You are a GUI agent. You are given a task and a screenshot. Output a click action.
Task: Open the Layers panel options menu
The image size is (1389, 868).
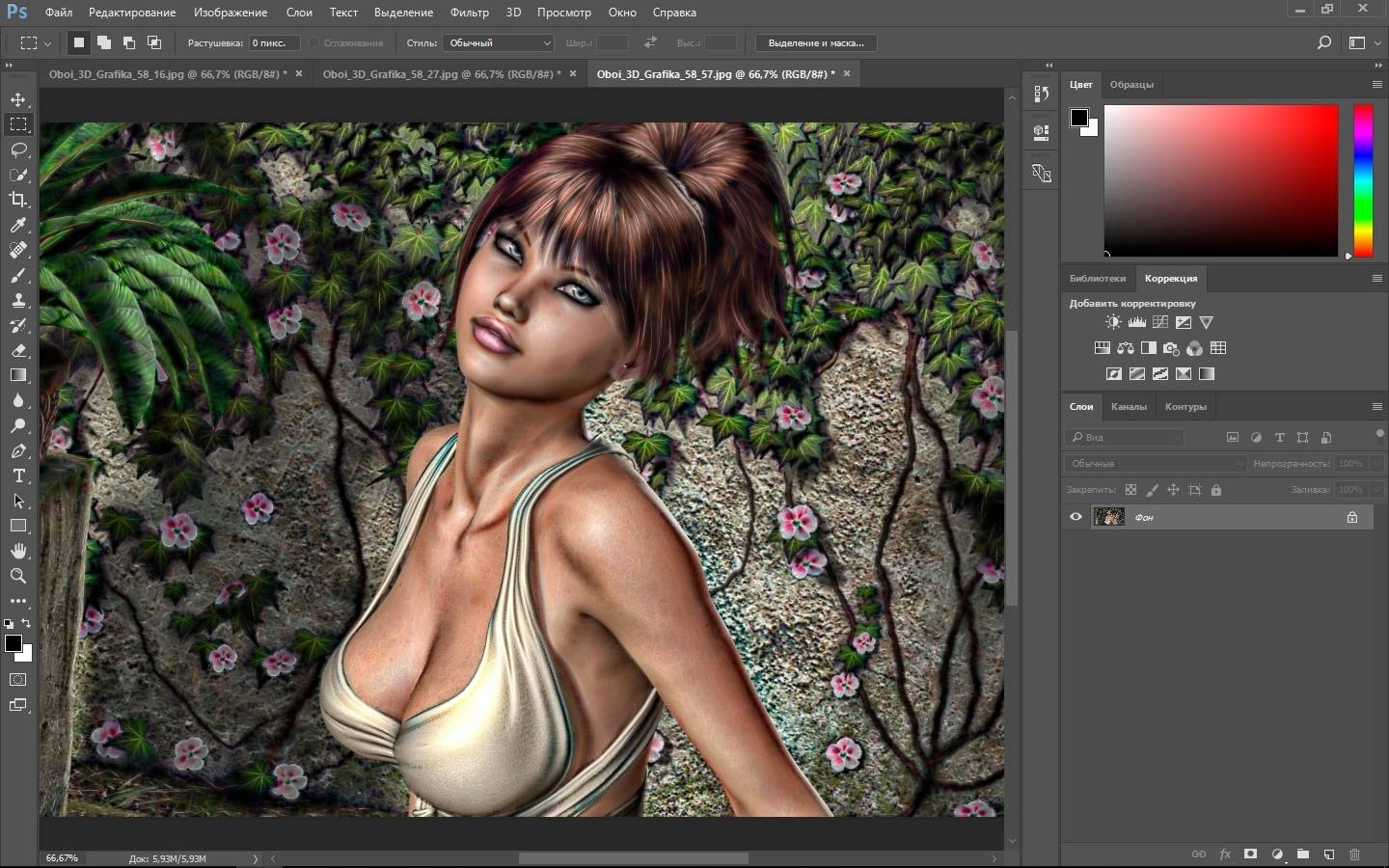pos(1376,406)
